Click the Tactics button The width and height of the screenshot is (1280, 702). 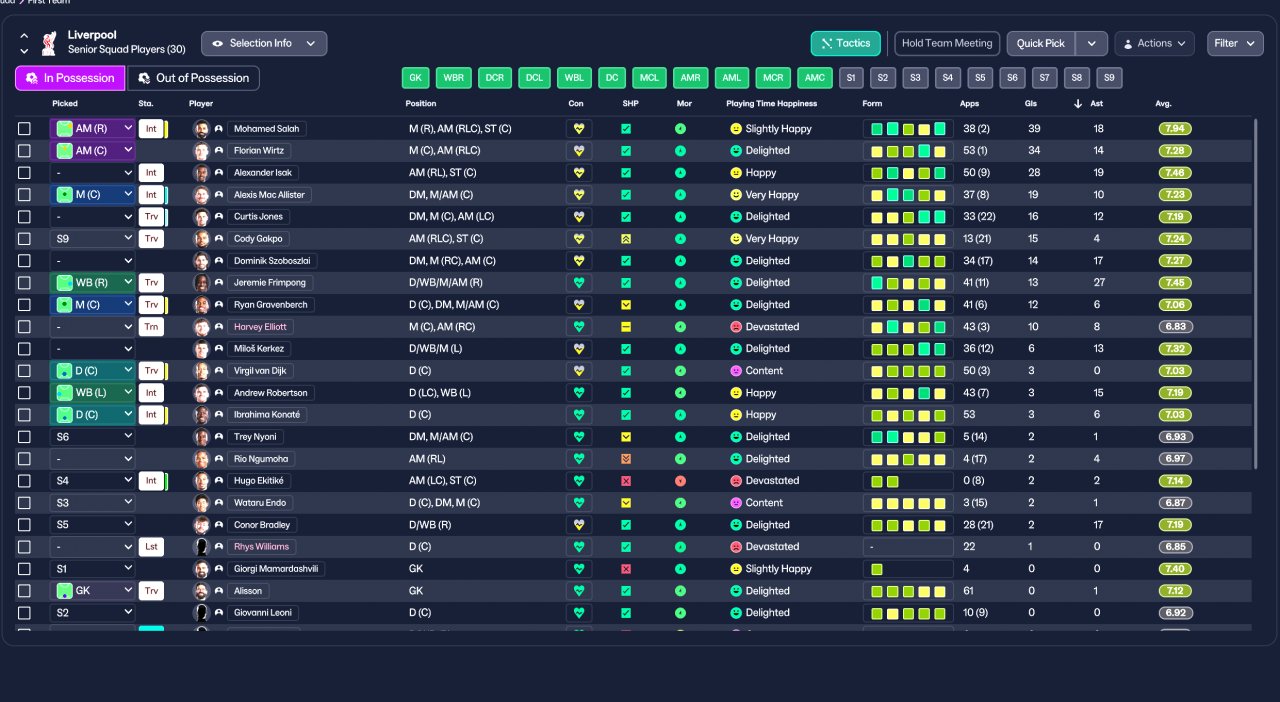click(846, 43)
